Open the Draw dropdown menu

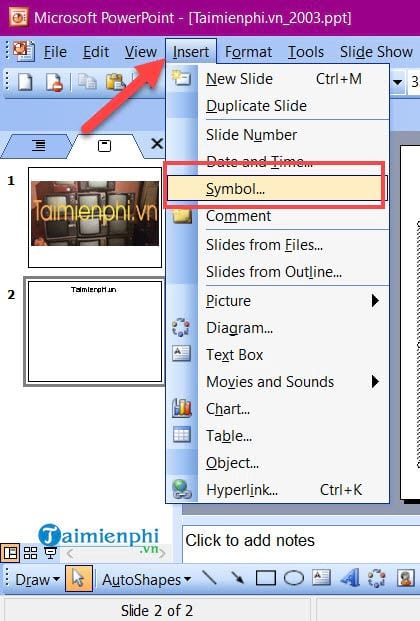(38, 579)
